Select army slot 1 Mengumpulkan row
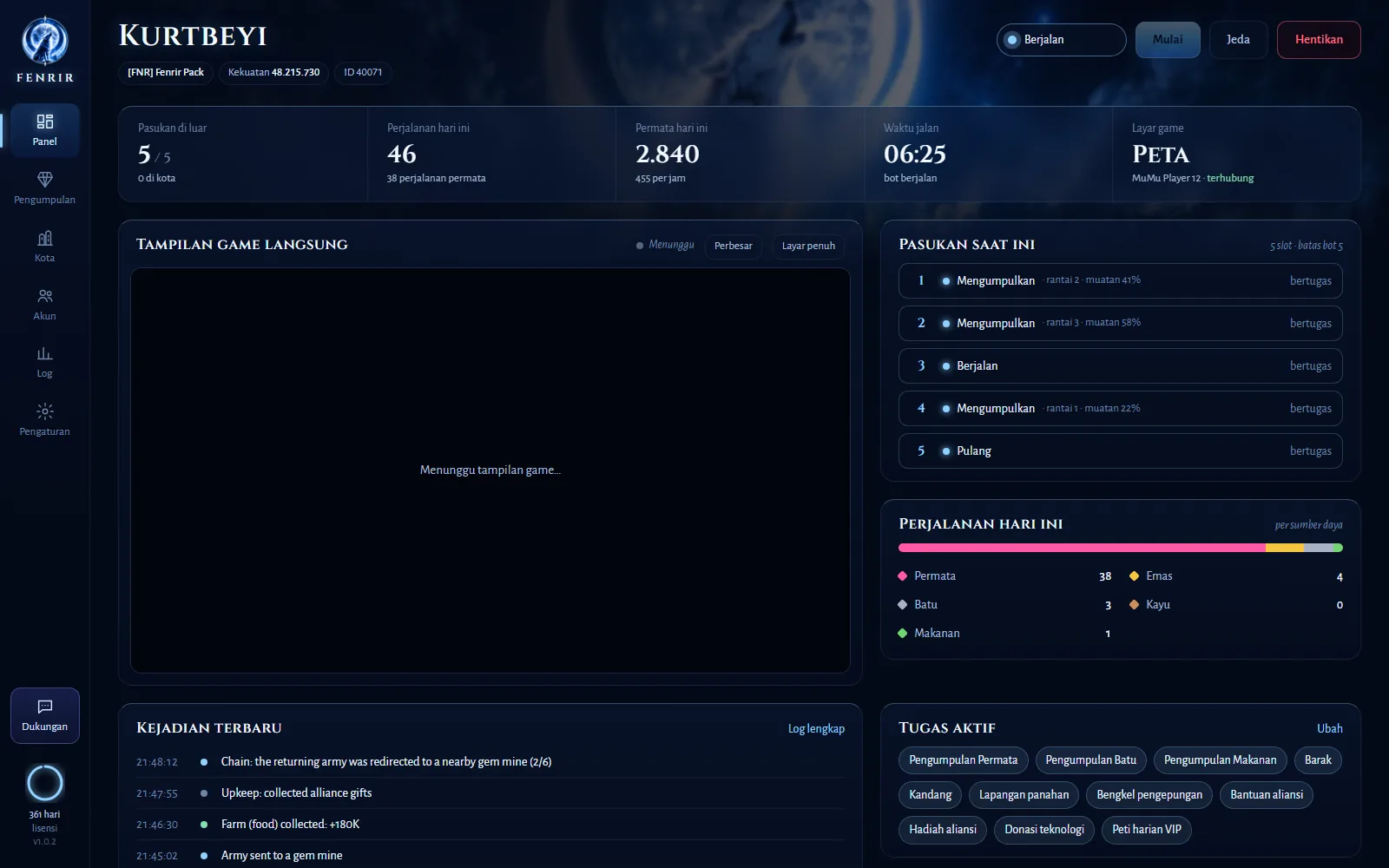 click(1121, 281)
